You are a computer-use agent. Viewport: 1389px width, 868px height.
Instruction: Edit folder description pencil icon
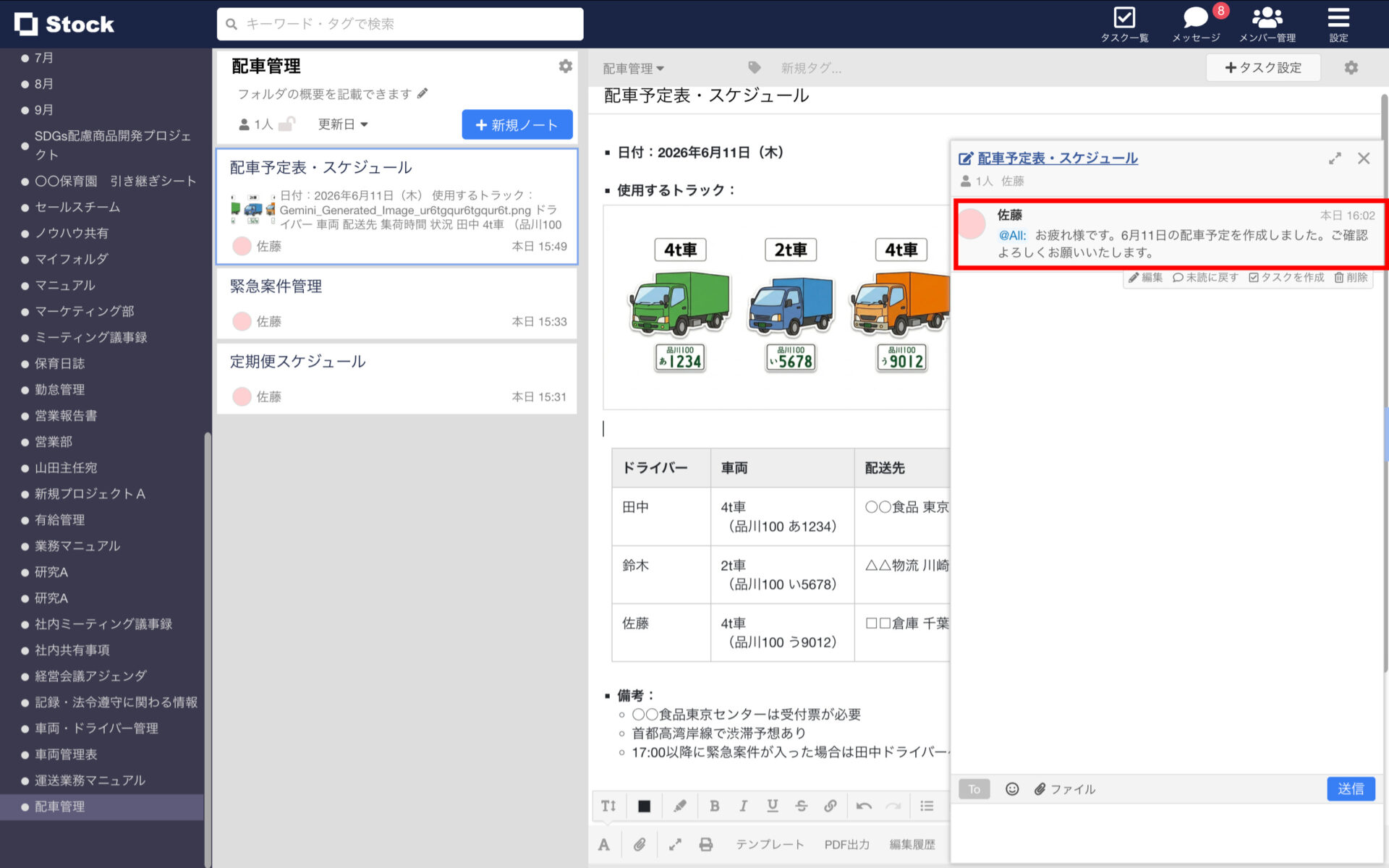(x=422, y=93)
